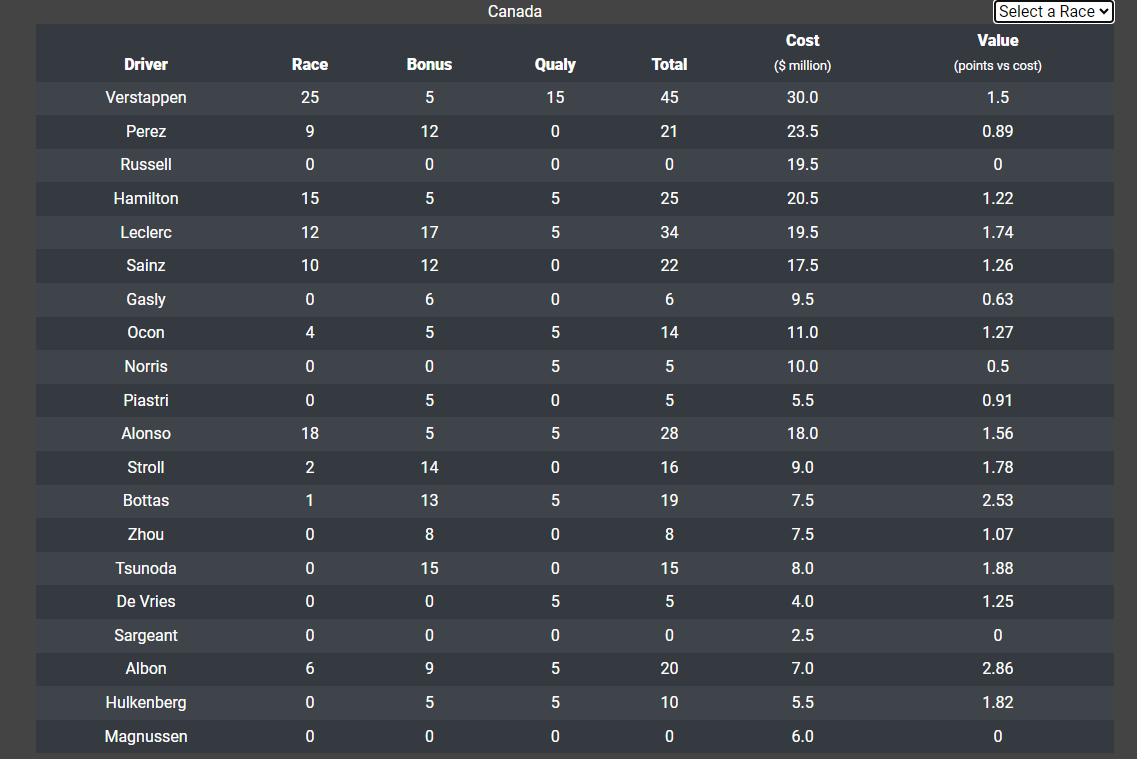
Task: Click Albon's value of 2.86
Action: [x=998, y=668]
